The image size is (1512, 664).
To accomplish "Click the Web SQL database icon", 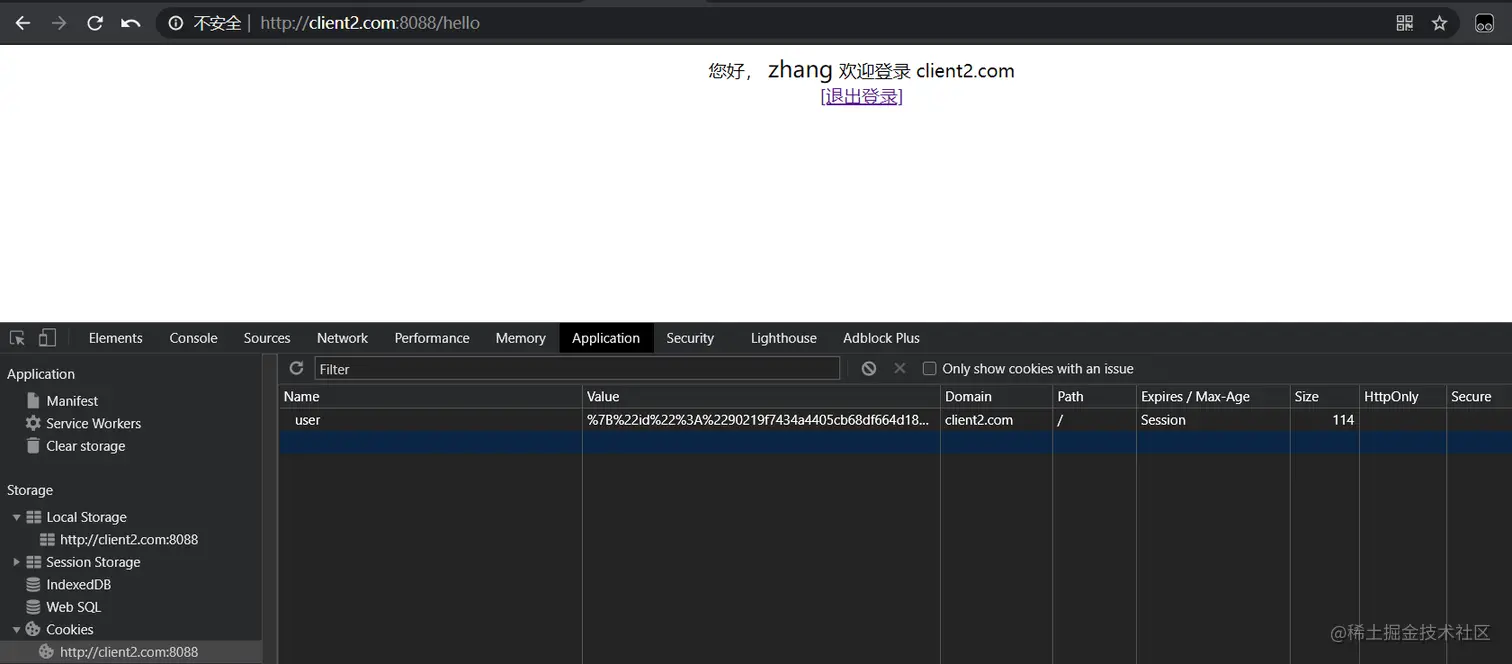I will [x=33, y=607].
